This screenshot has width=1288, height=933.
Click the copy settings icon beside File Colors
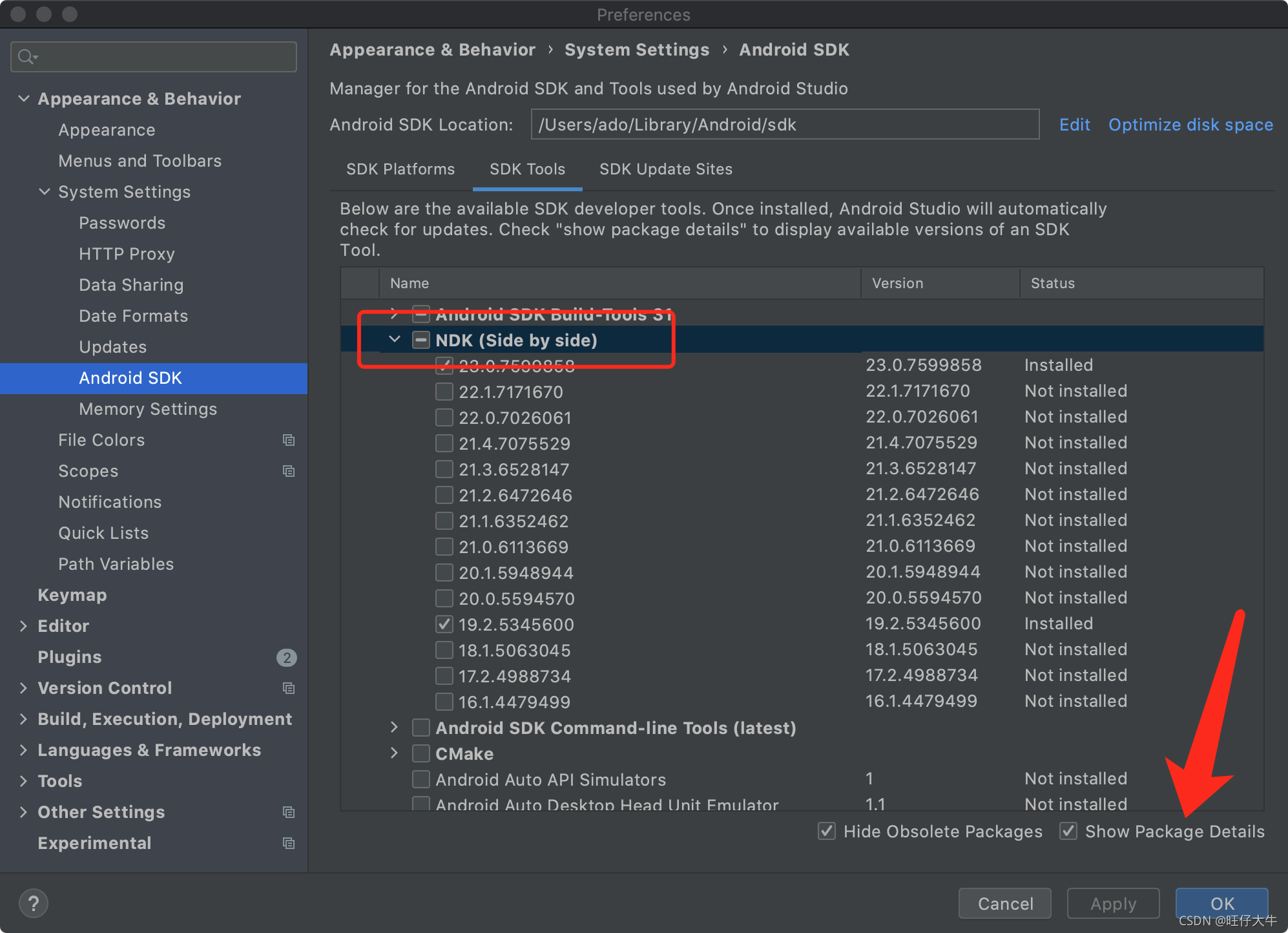(289, 440)
